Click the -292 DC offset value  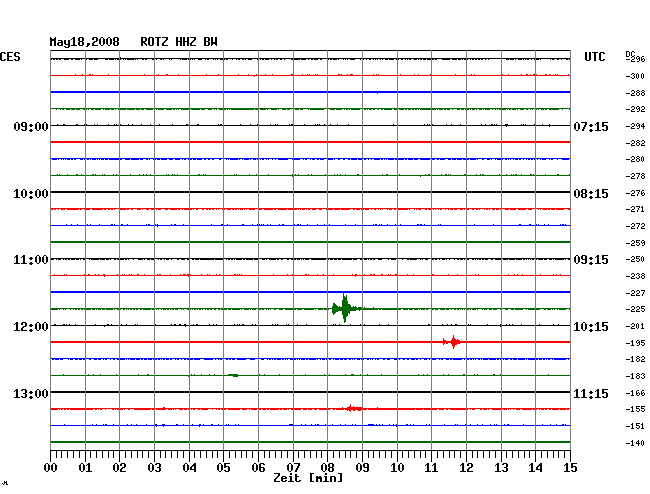(635, 109)
